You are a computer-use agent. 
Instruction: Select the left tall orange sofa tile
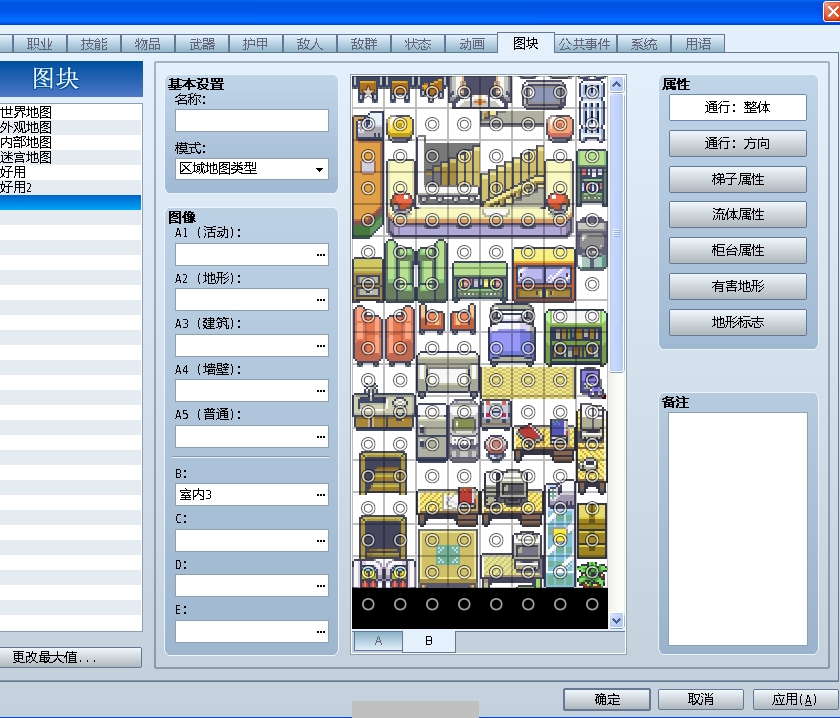pyautogui.click(x=368, y=316)
